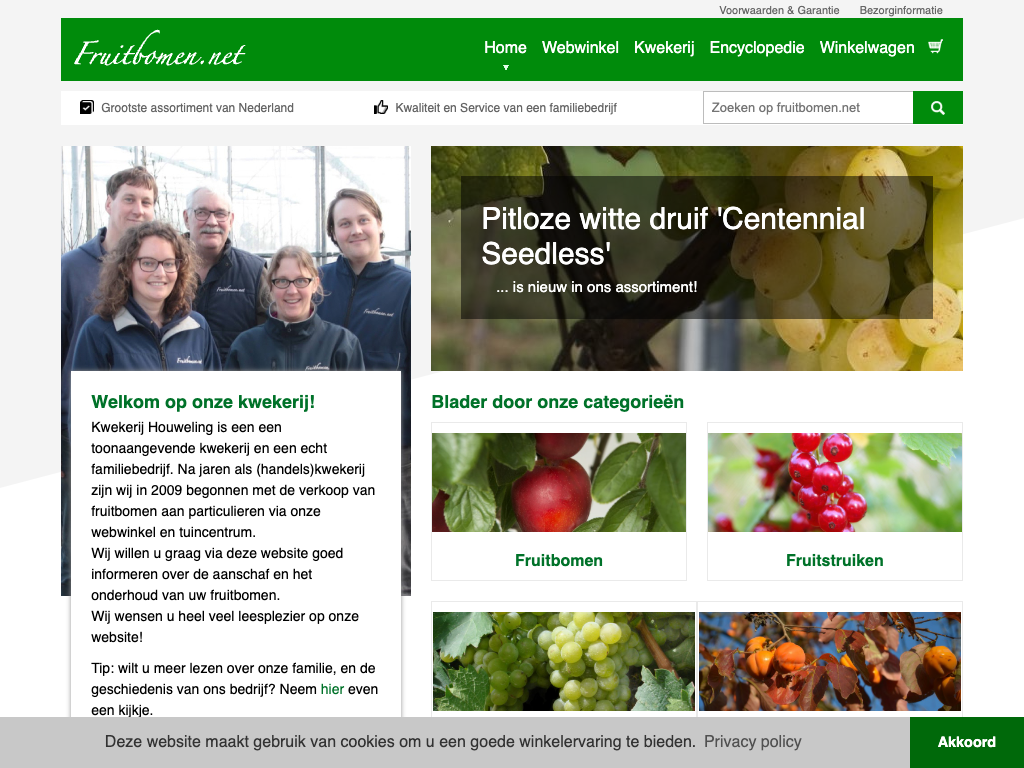Click the shopping cart icon
This screenshot has width=1024, height=768.
click(x=935, y=46)
